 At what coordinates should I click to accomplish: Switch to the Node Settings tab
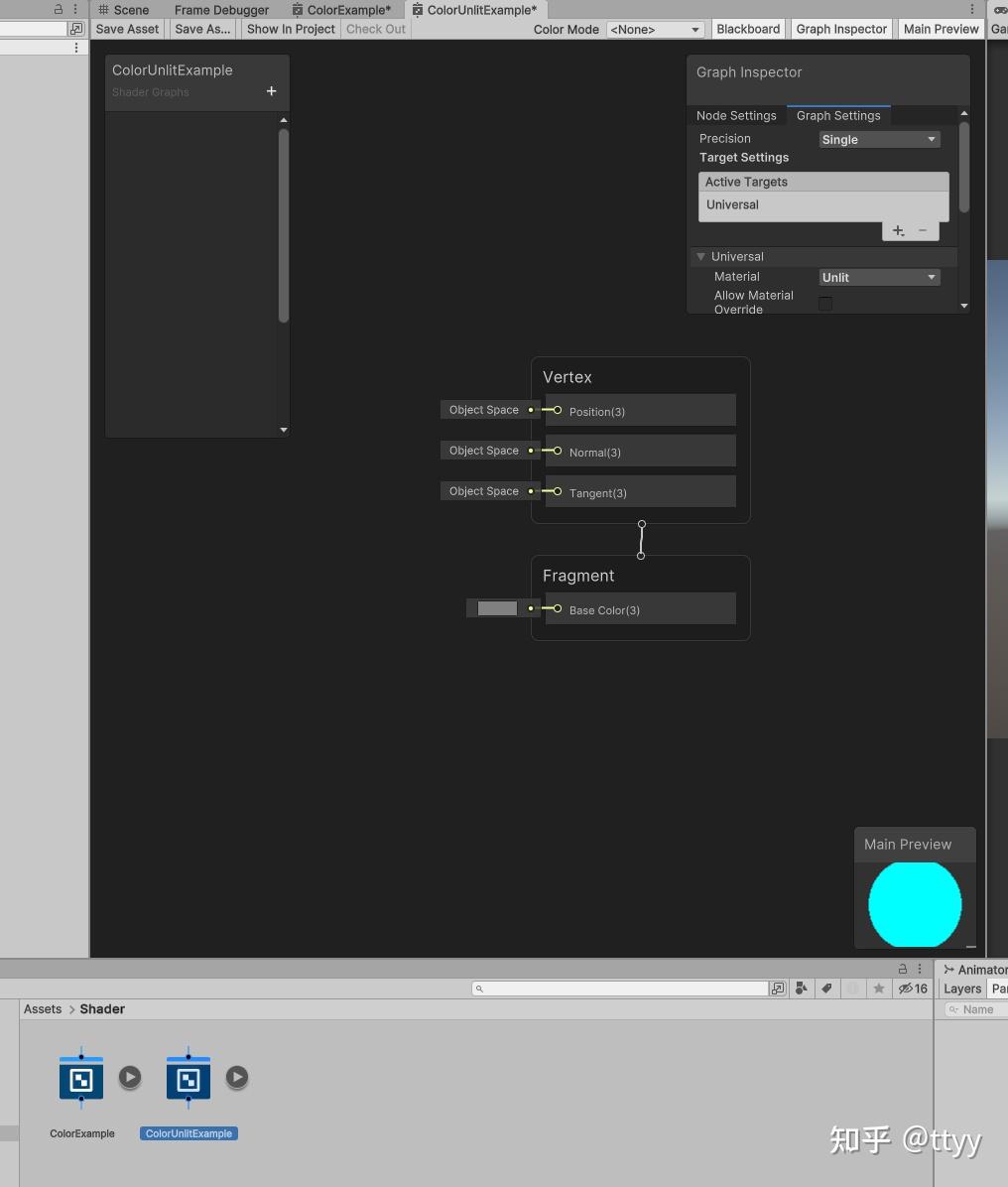[736, 115]
